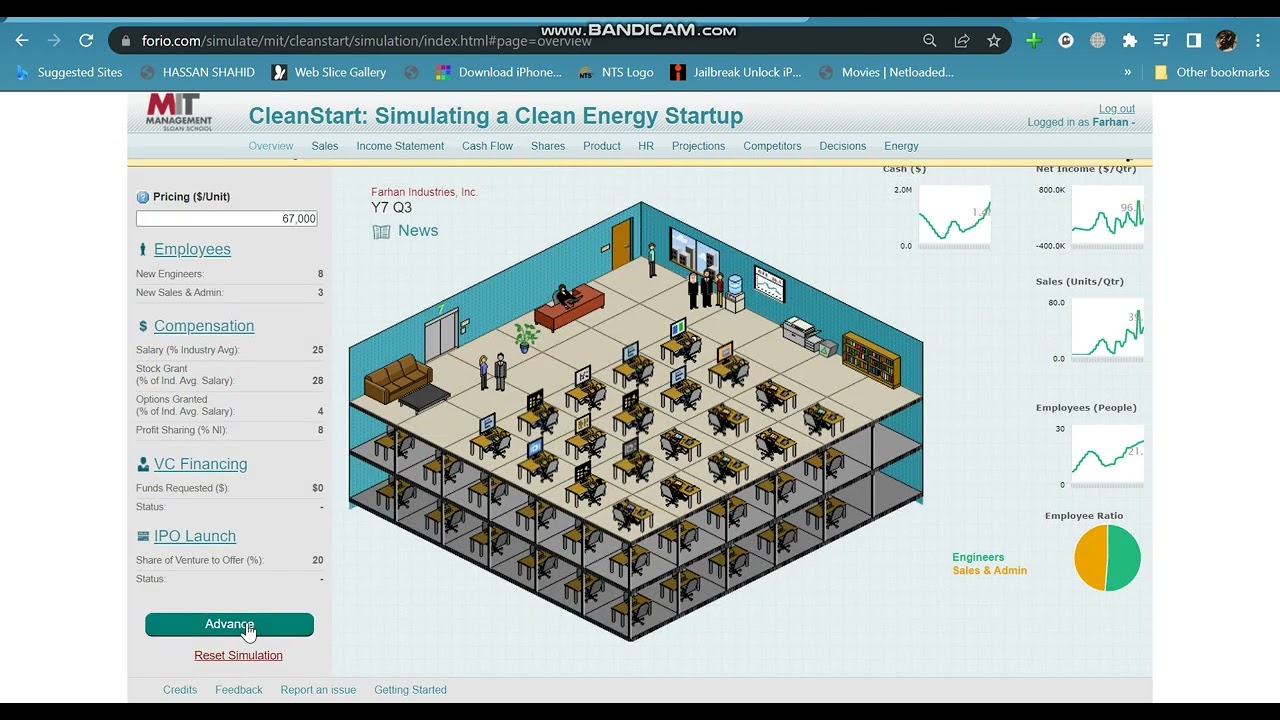
Task: Switch to the Sales tab
Action: [325, 146]
